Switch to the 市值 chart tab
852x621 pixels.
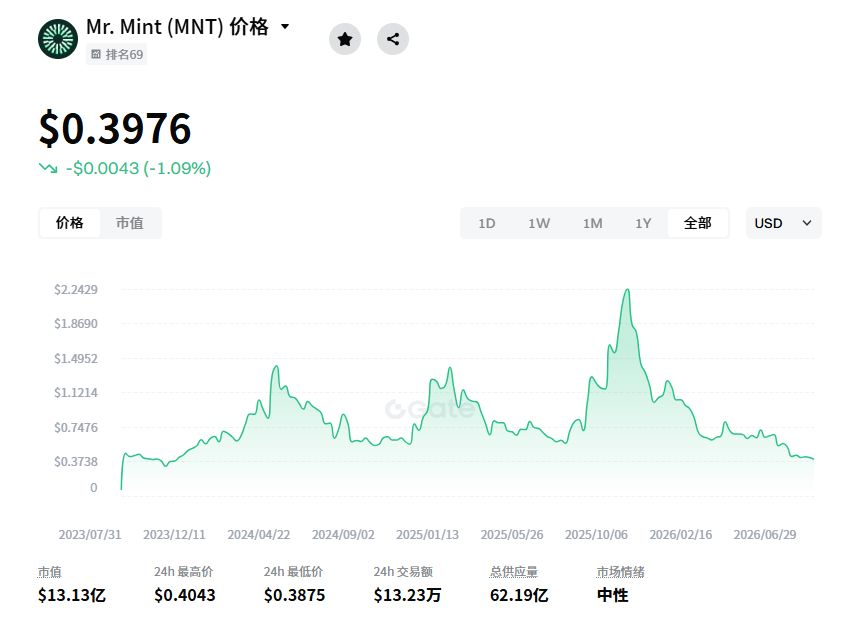pos(130,223)
